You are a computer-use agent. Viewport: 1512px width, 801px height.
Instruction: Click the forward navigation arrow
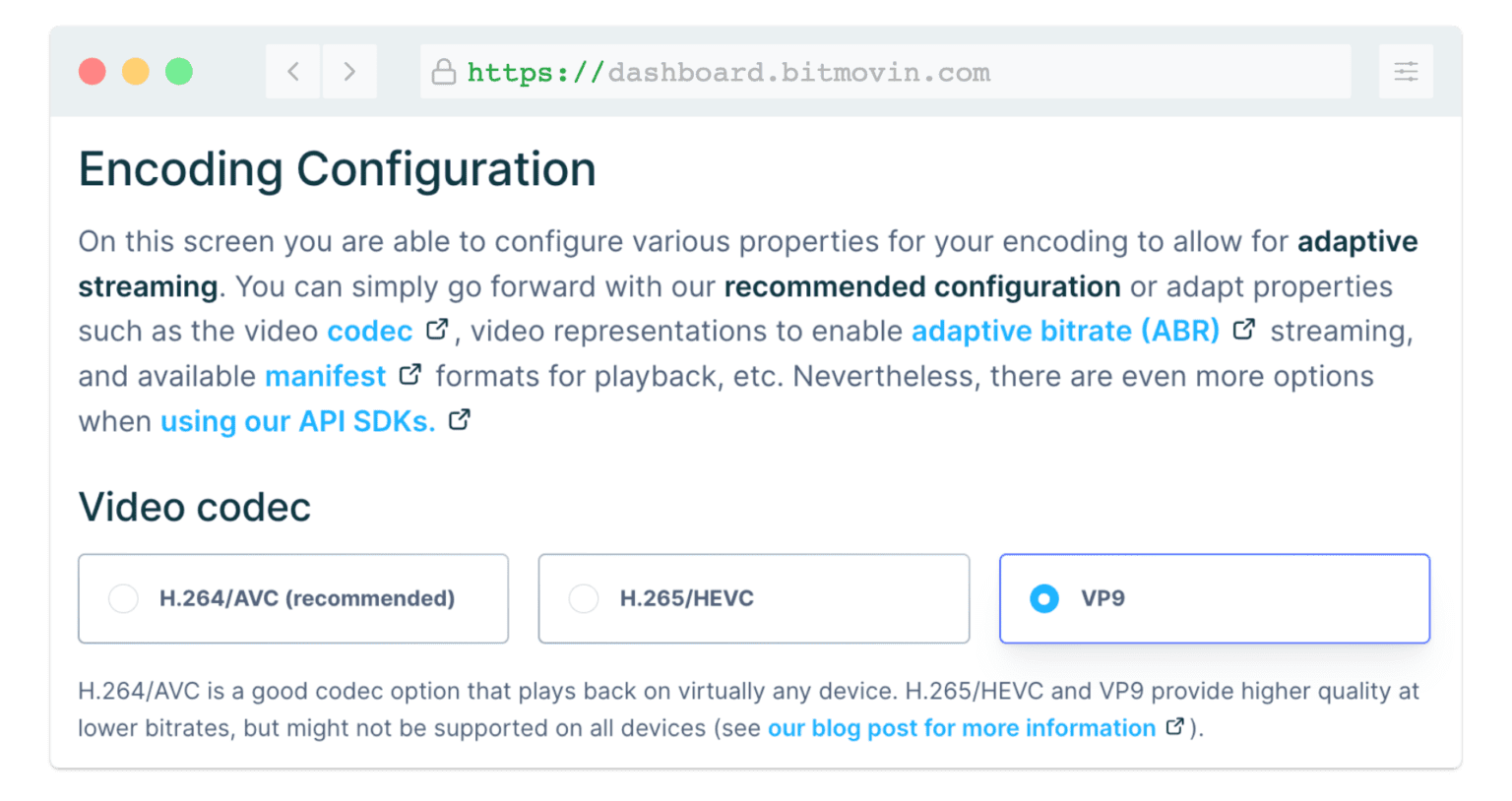tap(349, 72)
